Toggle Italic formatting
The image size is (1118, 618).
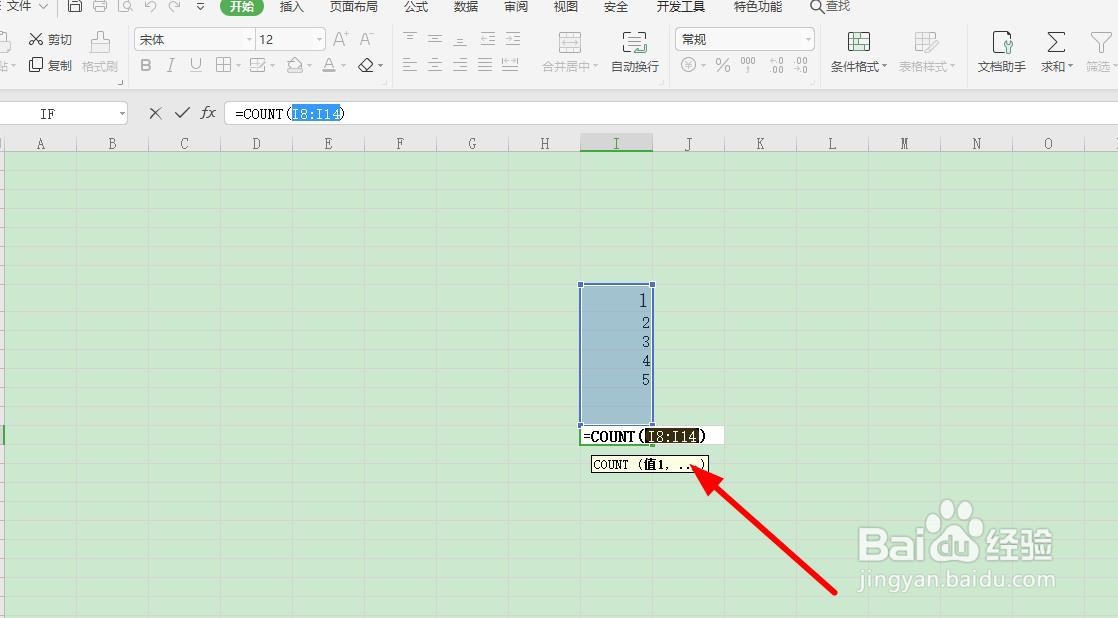170,66
